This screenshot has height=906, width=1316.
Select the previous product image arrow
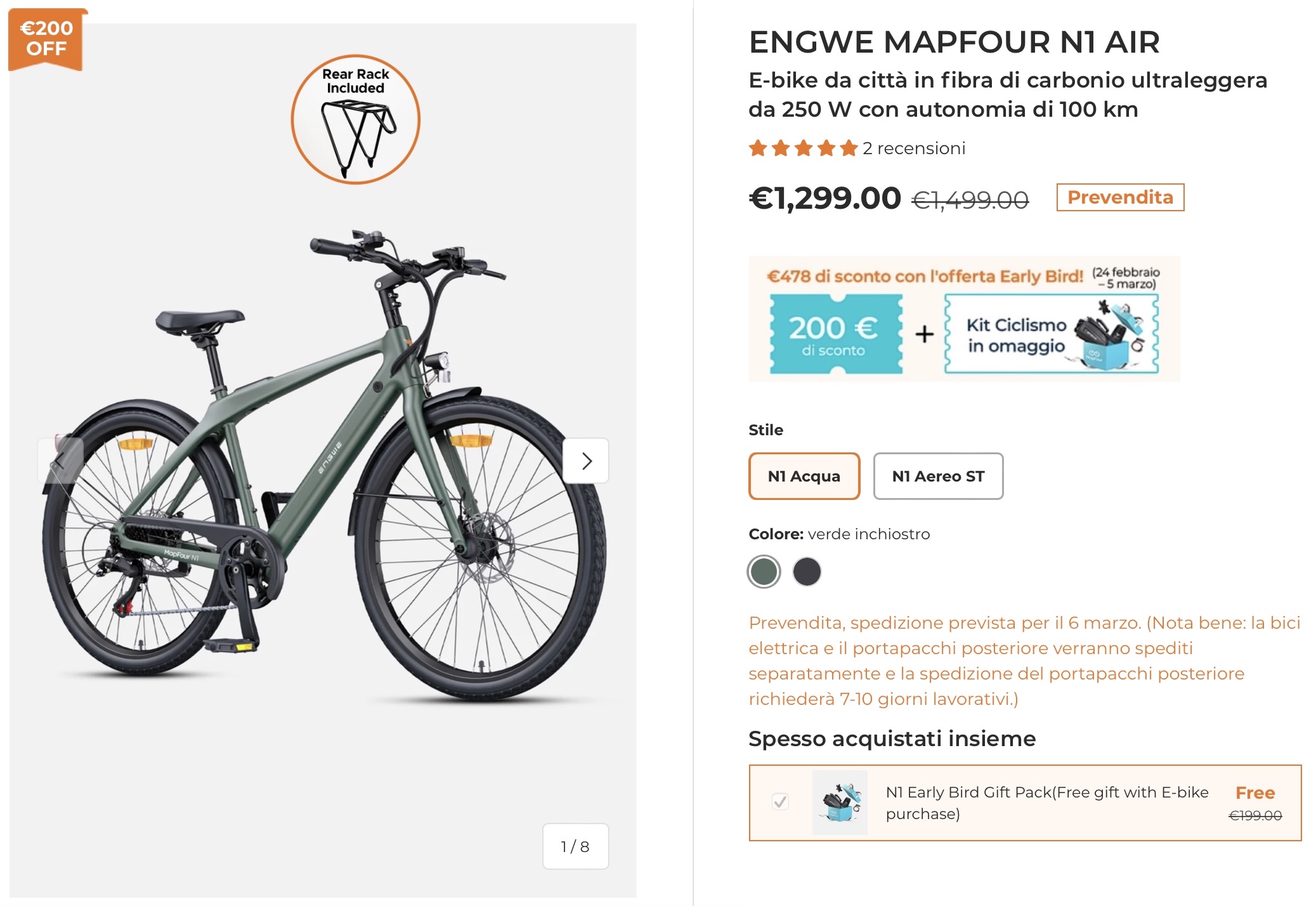pyautogui.click(x=59, y=461)
